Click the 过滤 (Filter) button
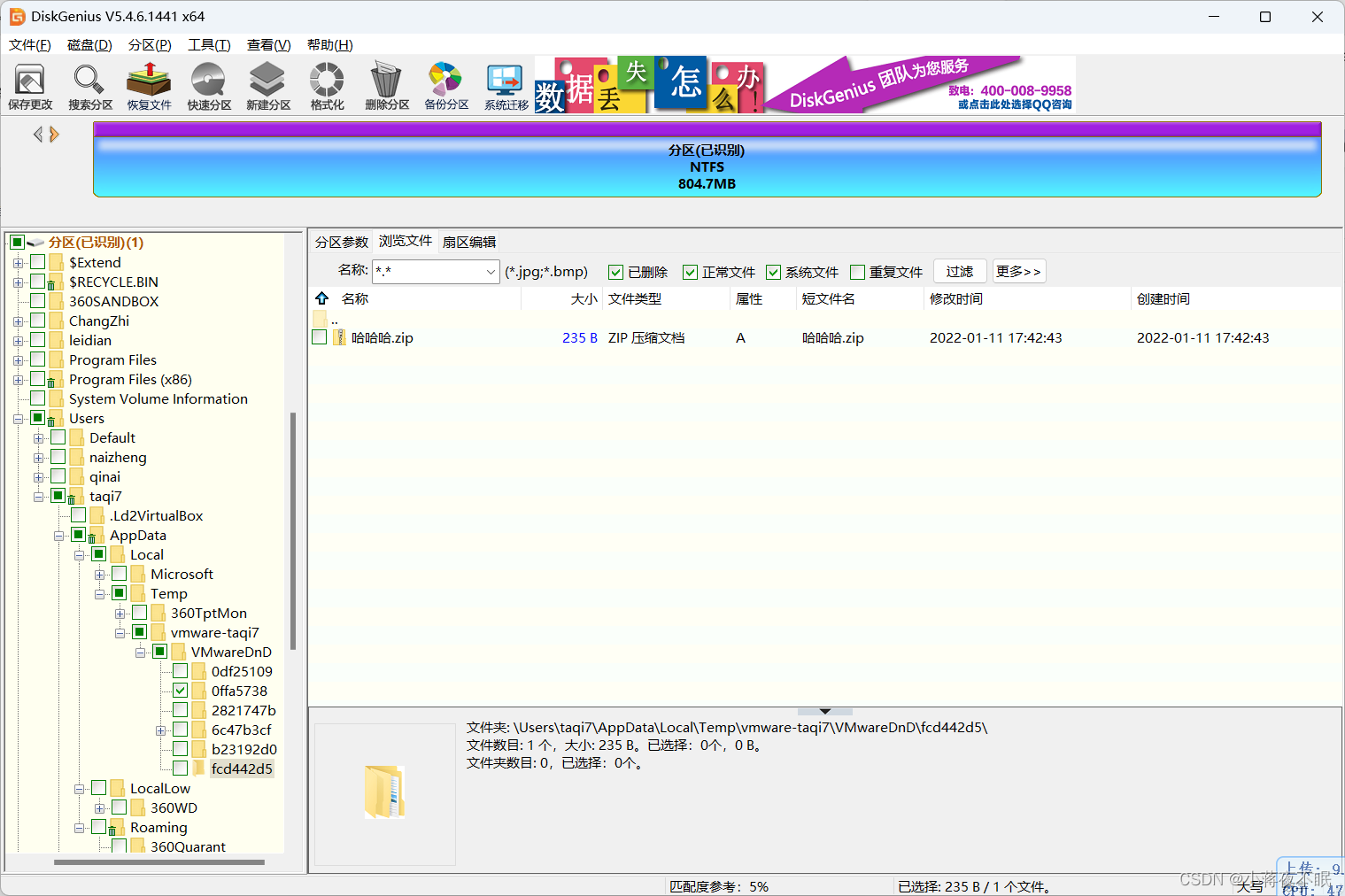 [x=960, y=271]
